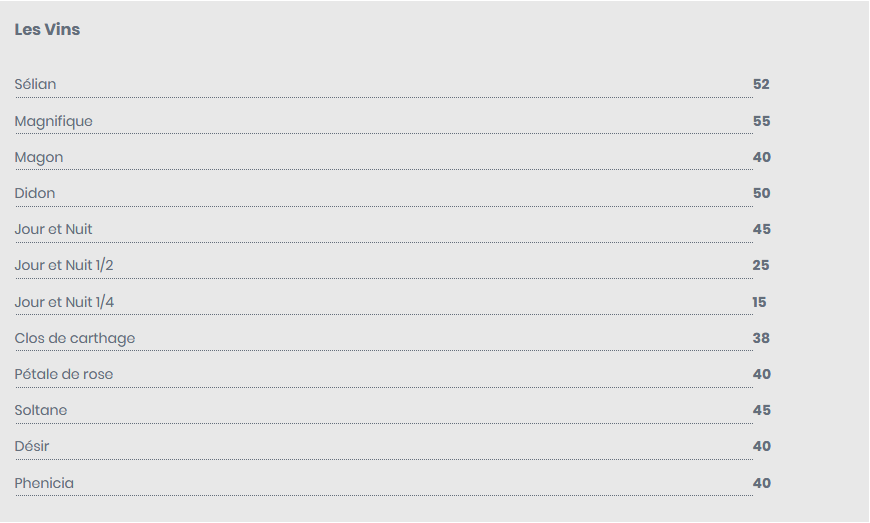Click the Clos de carthage item
Screen dimensions: 870x523
(75, 338)
